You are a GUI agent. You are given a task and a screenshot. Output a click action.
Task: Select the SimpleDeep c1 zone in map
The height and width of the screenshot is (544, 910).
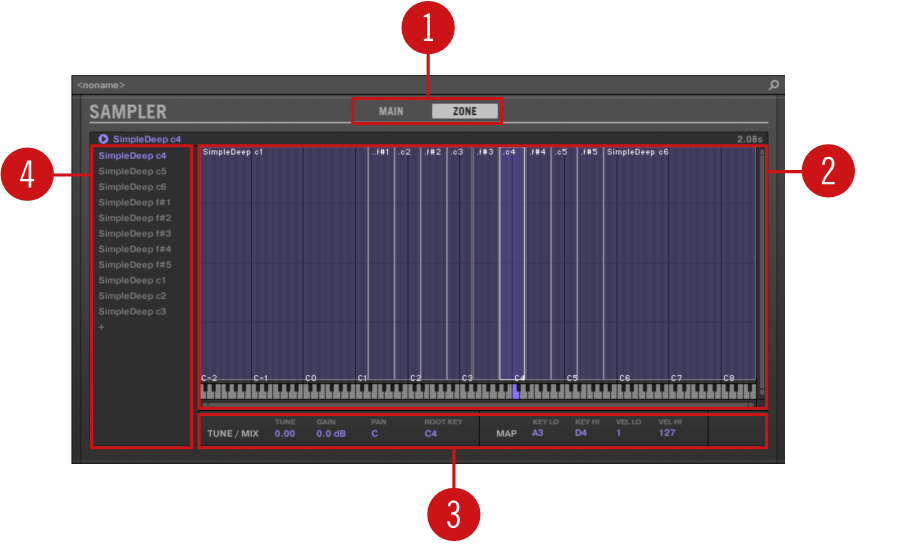282,260
